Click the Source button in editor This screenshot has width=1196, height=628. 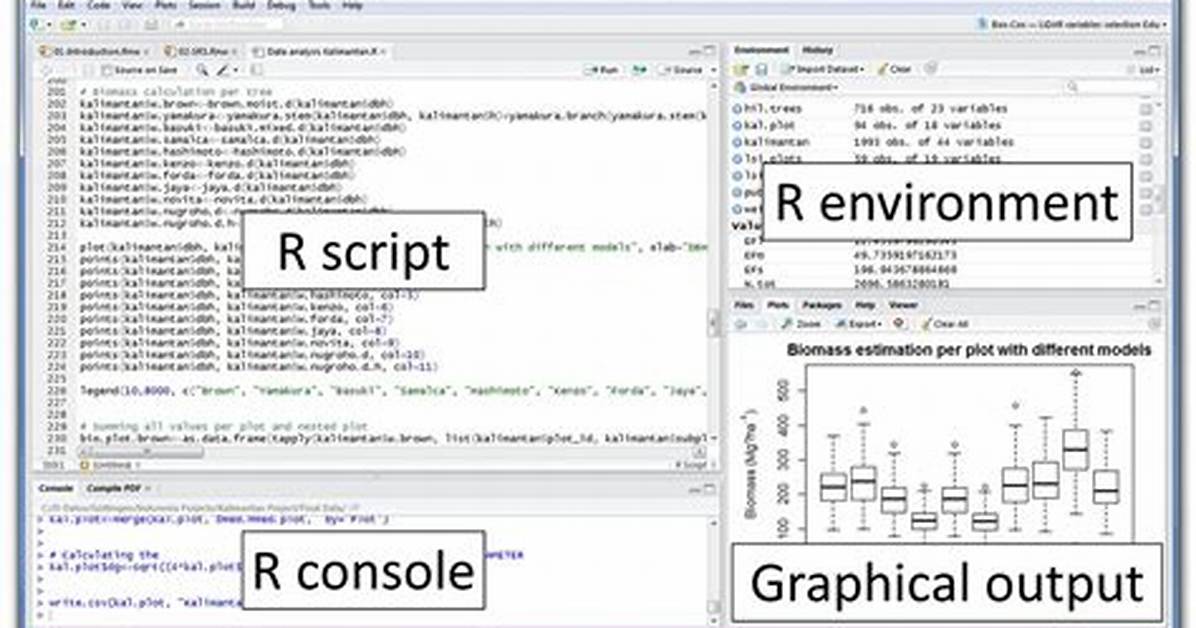pyautogui.click(x=680, y=70)
